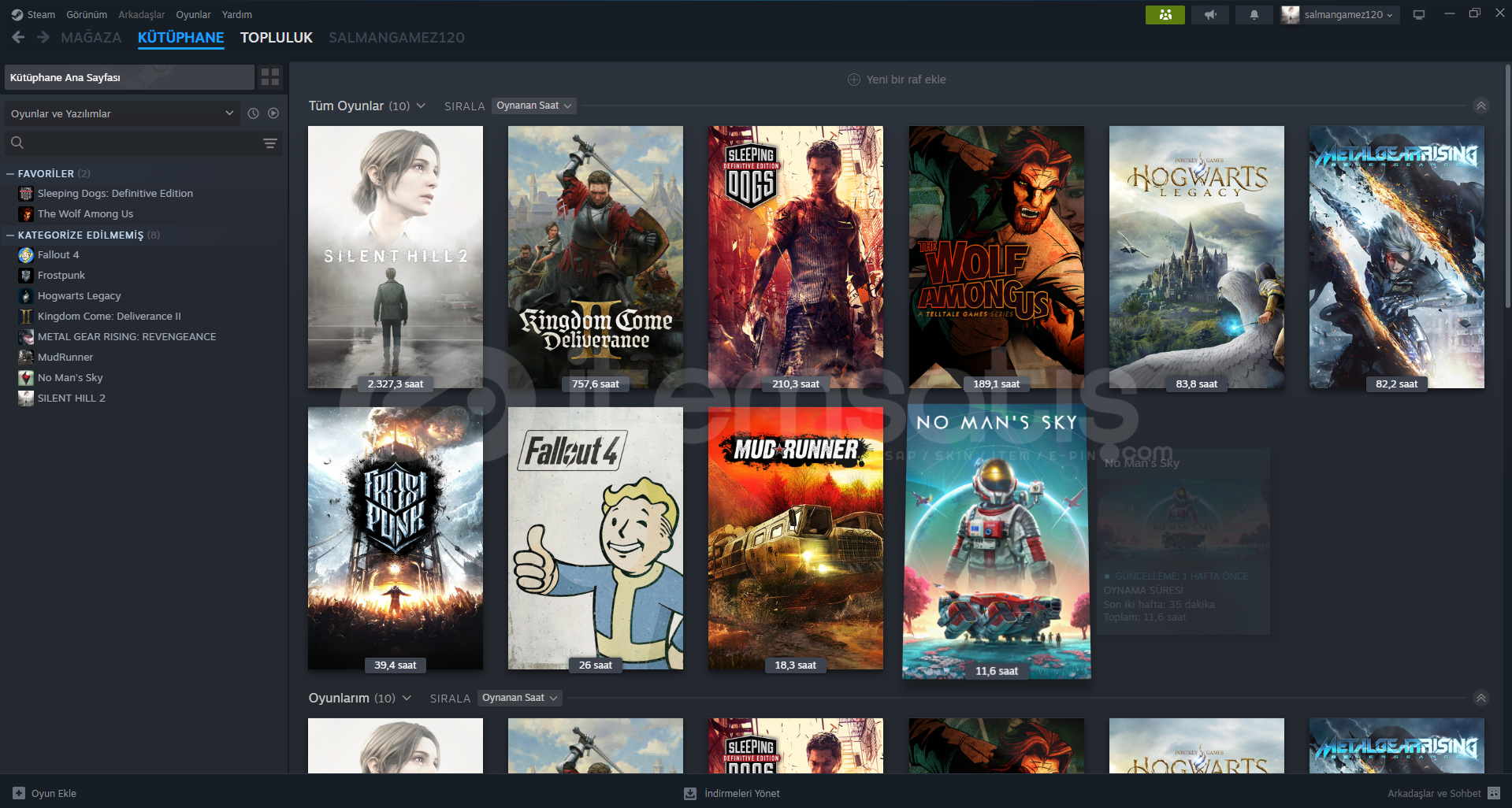Select the Fallout 4 cover, 26 saat
This screenshot has height=808, width=1512.
tap(596, 539)
